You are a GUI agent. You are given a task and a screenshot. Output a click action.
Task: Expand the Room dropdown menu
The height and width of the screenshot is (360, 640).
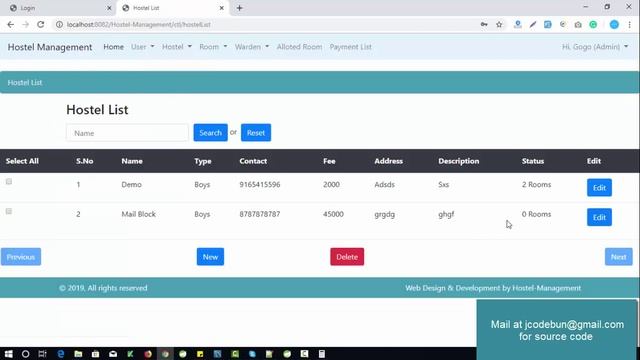tap(213, 47)
